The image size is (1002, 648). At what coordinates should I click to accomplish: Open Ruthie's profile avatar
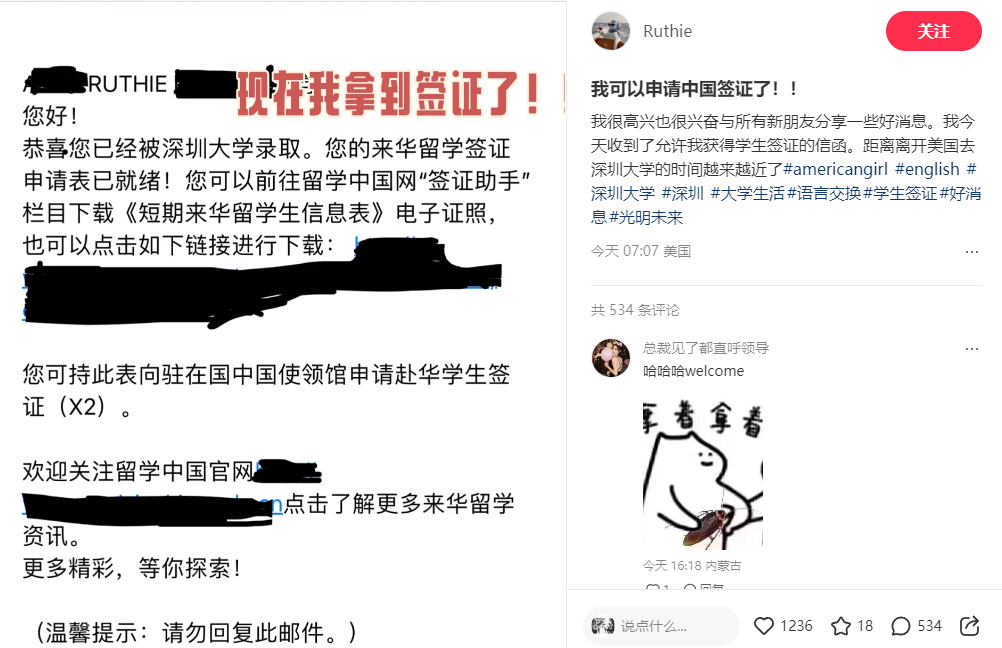610,31
